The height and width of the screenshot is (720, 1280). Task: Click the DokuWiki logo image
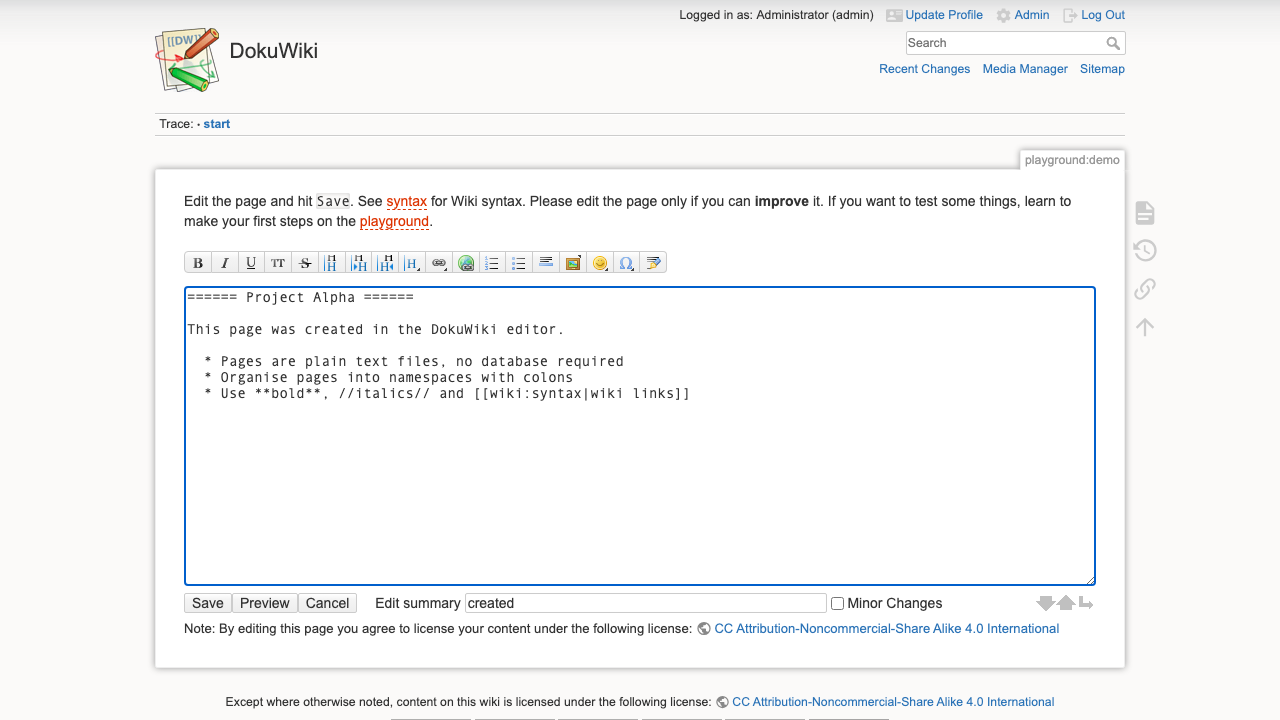coord(188,59)
